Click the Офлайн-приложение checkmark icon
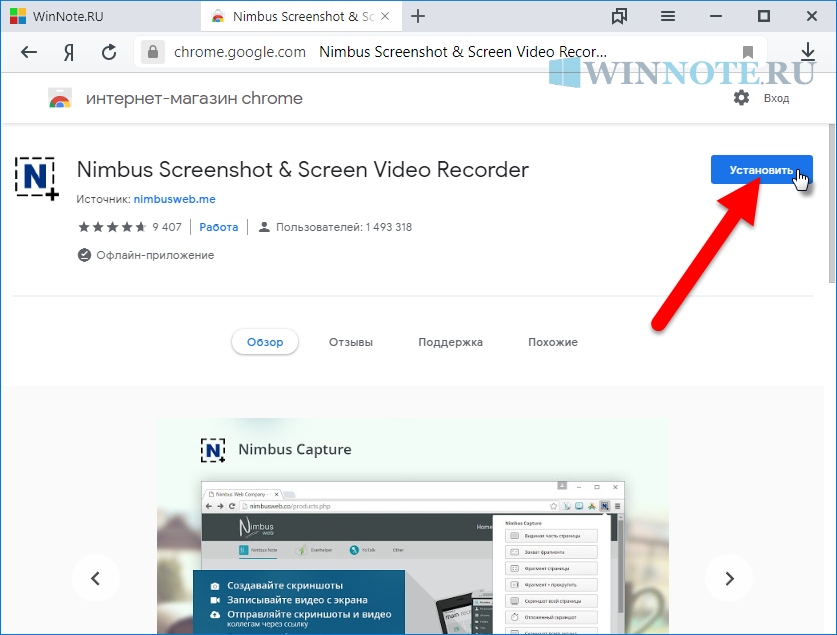837x635 pixels. [x=84, y=256]
